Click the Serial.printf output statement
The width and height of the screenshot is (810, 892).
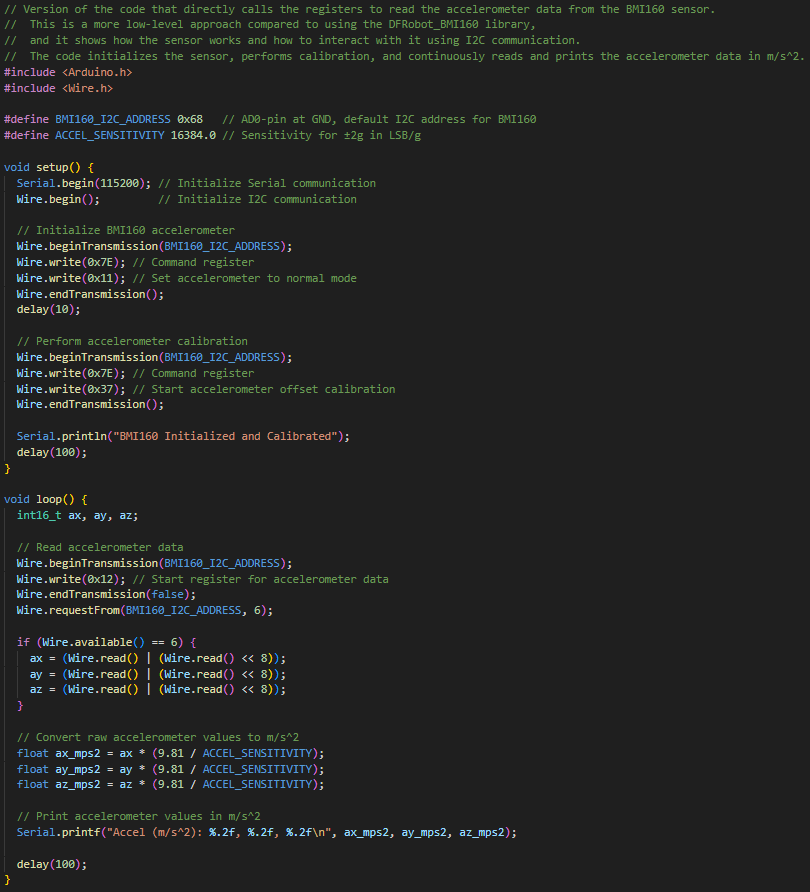click(x=266, y=832)
